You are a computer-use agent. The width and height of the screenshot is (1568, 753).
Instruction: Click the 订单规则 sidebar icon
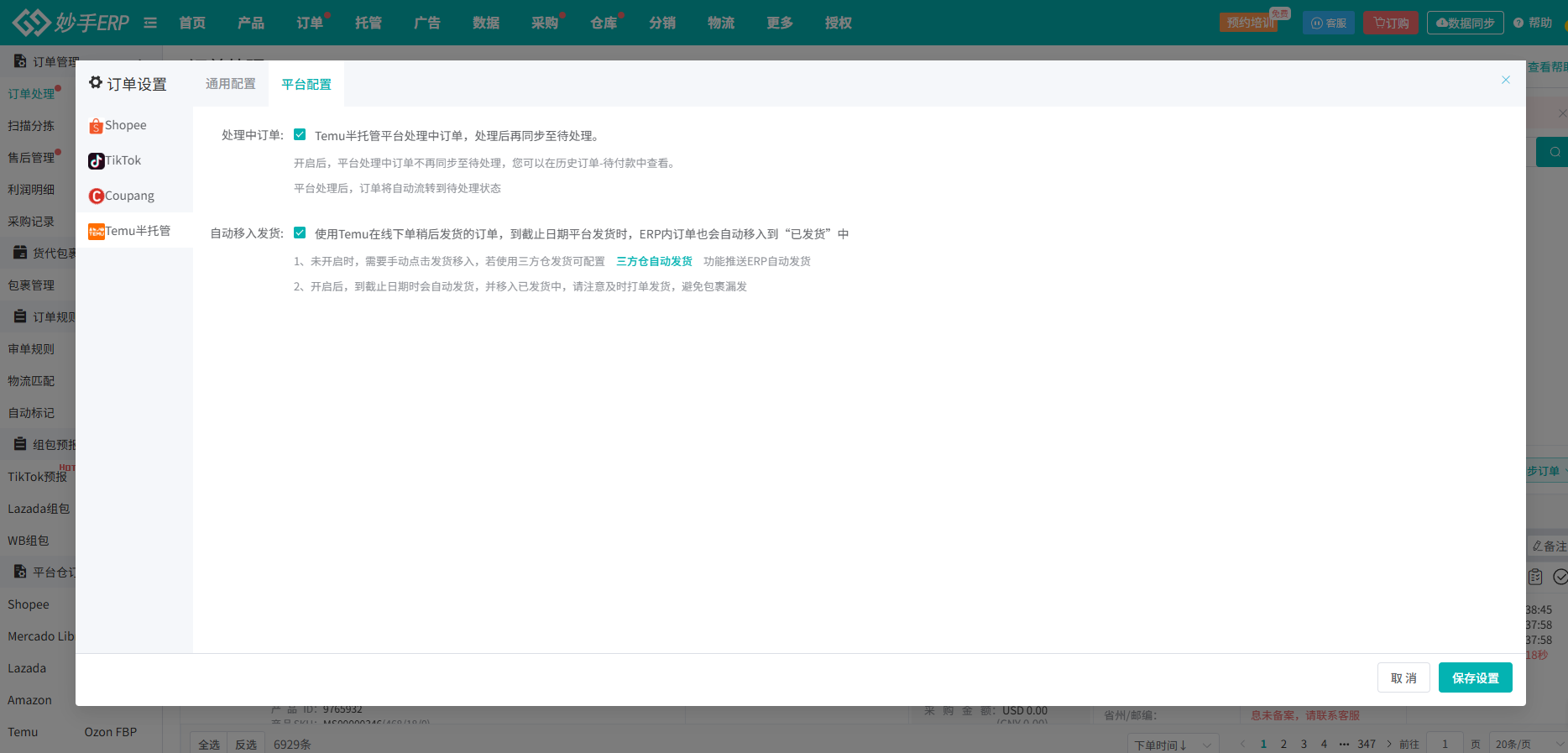tap(20, 316)
